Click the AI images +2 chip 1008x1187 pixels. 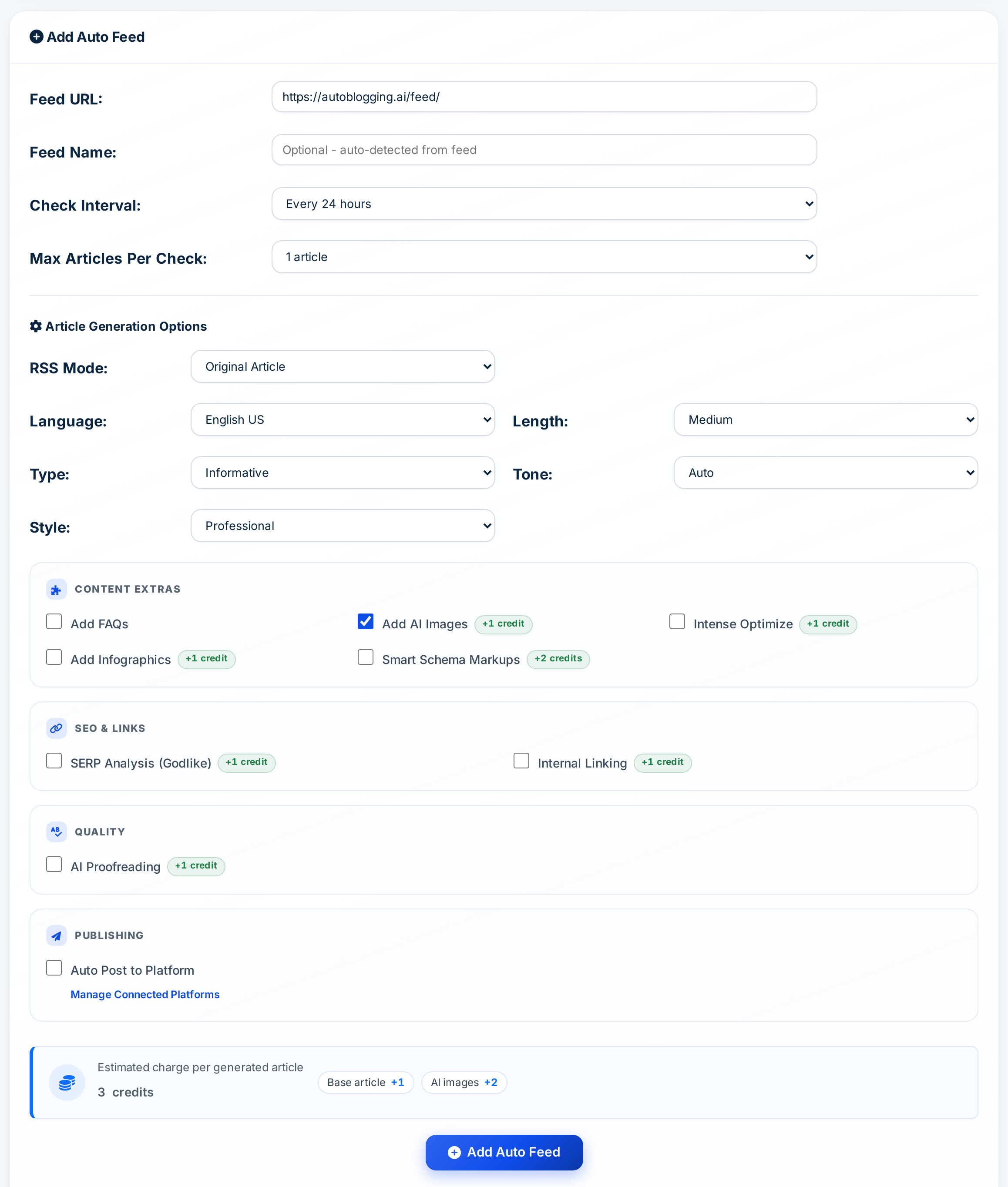(464, 1083)
